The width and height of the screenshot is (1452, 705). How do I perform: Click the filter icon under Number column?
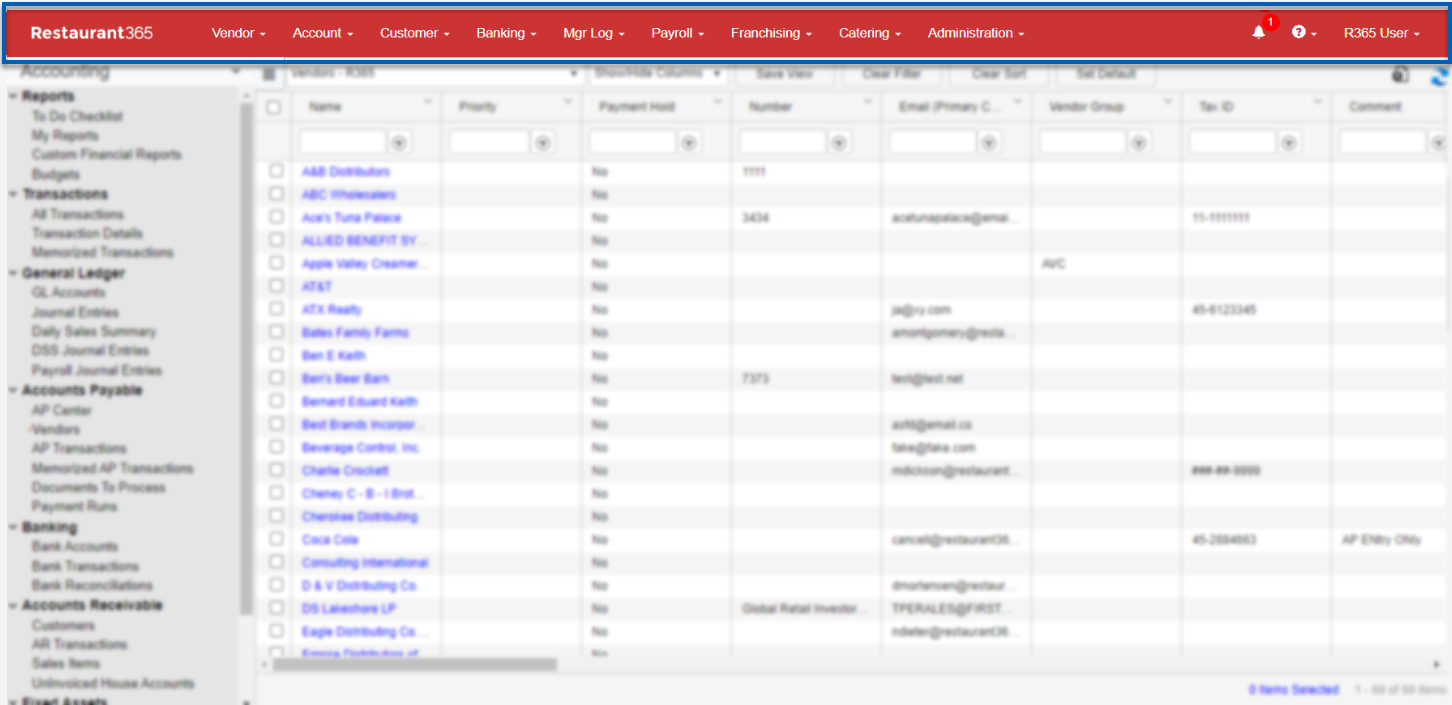[839, 143]
